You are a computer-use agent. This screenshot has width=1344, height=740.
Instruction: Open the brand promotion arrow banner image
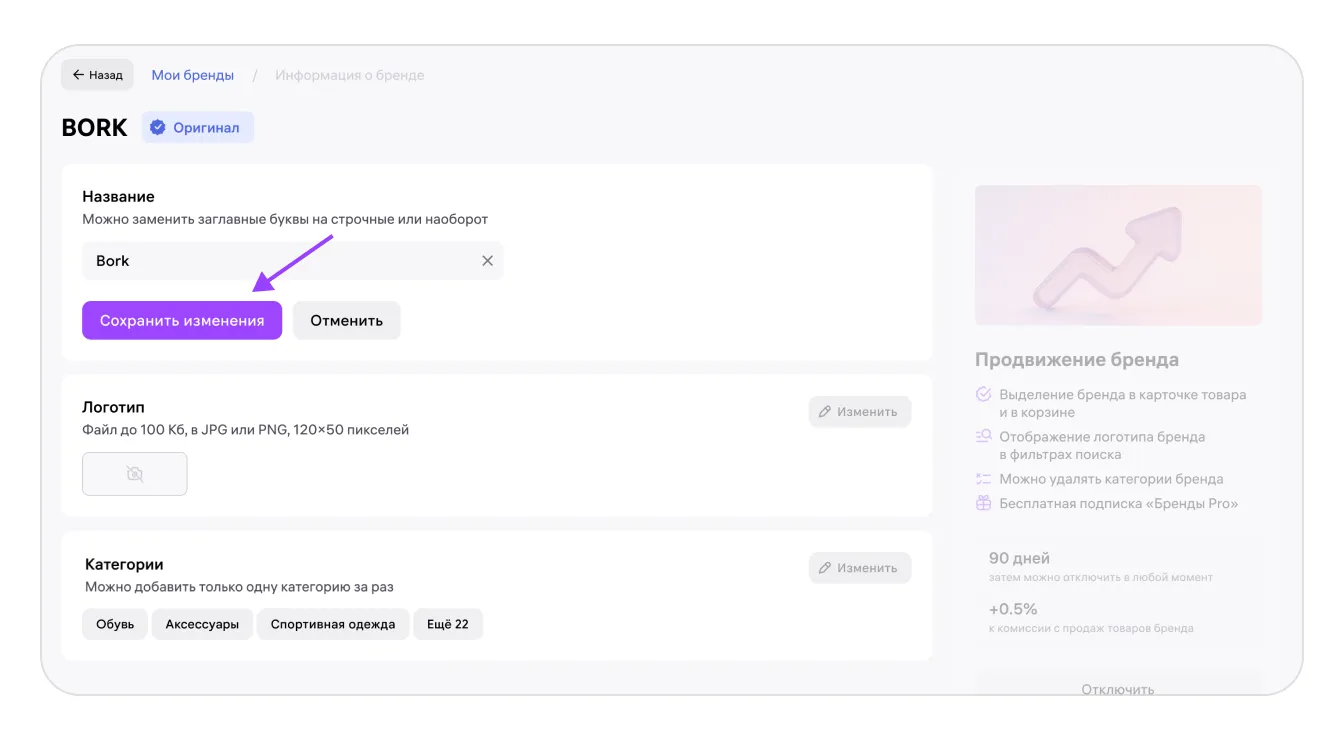tap(1118, 255)
